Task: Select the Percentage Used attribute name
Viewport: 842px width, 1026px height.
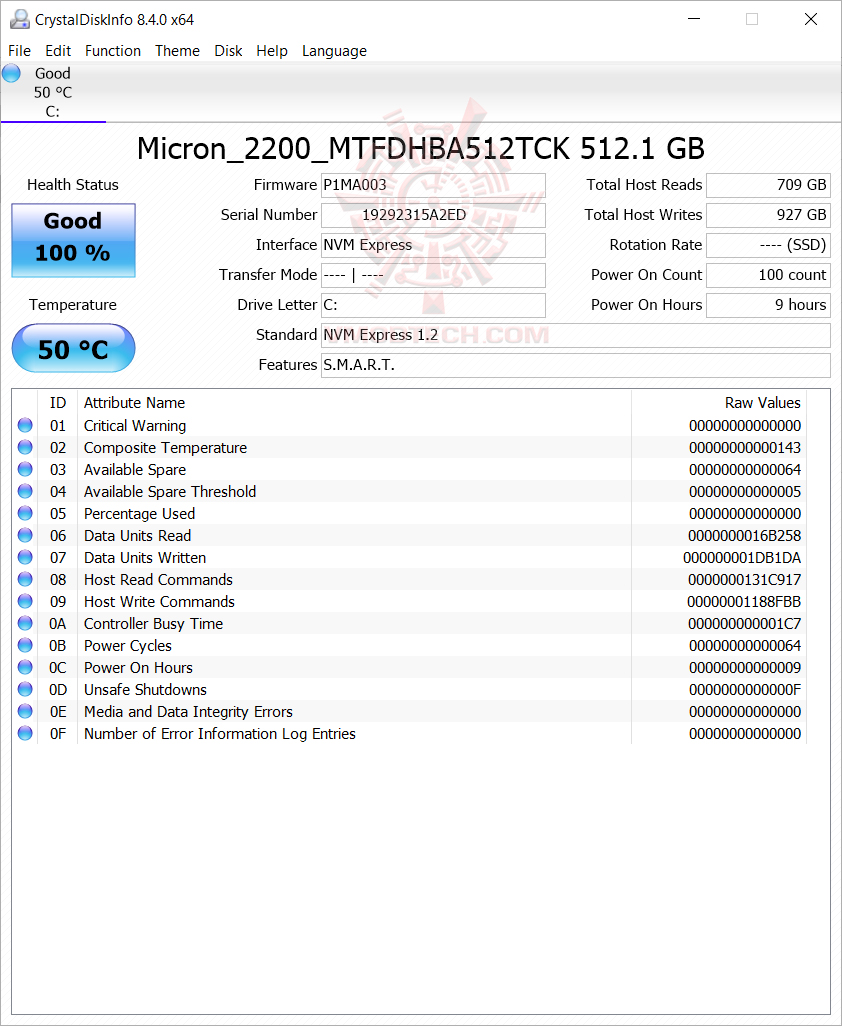Action: click(139, 514)
